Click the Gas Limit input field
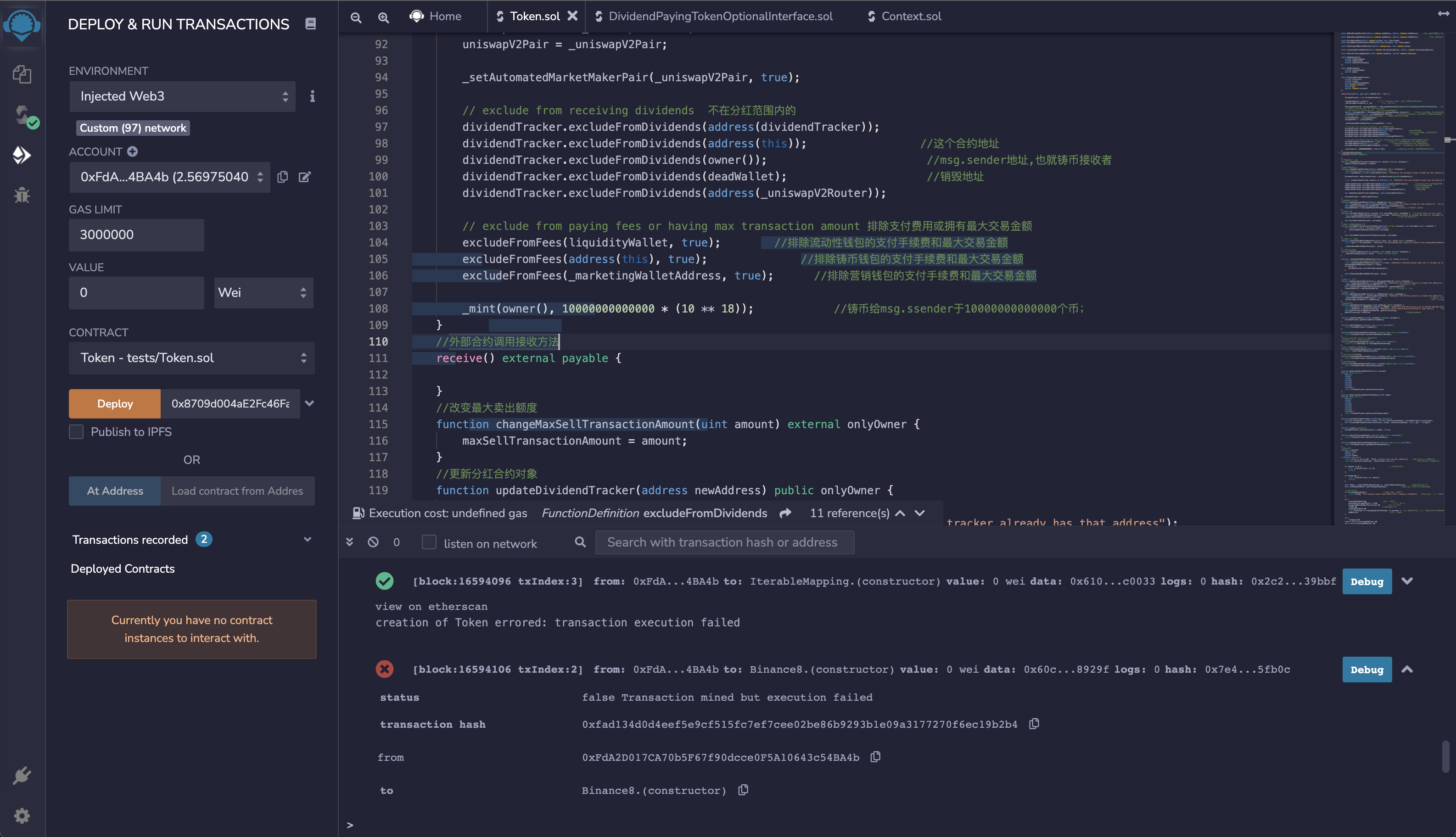 pyautogui.click(x=136, y=234)
